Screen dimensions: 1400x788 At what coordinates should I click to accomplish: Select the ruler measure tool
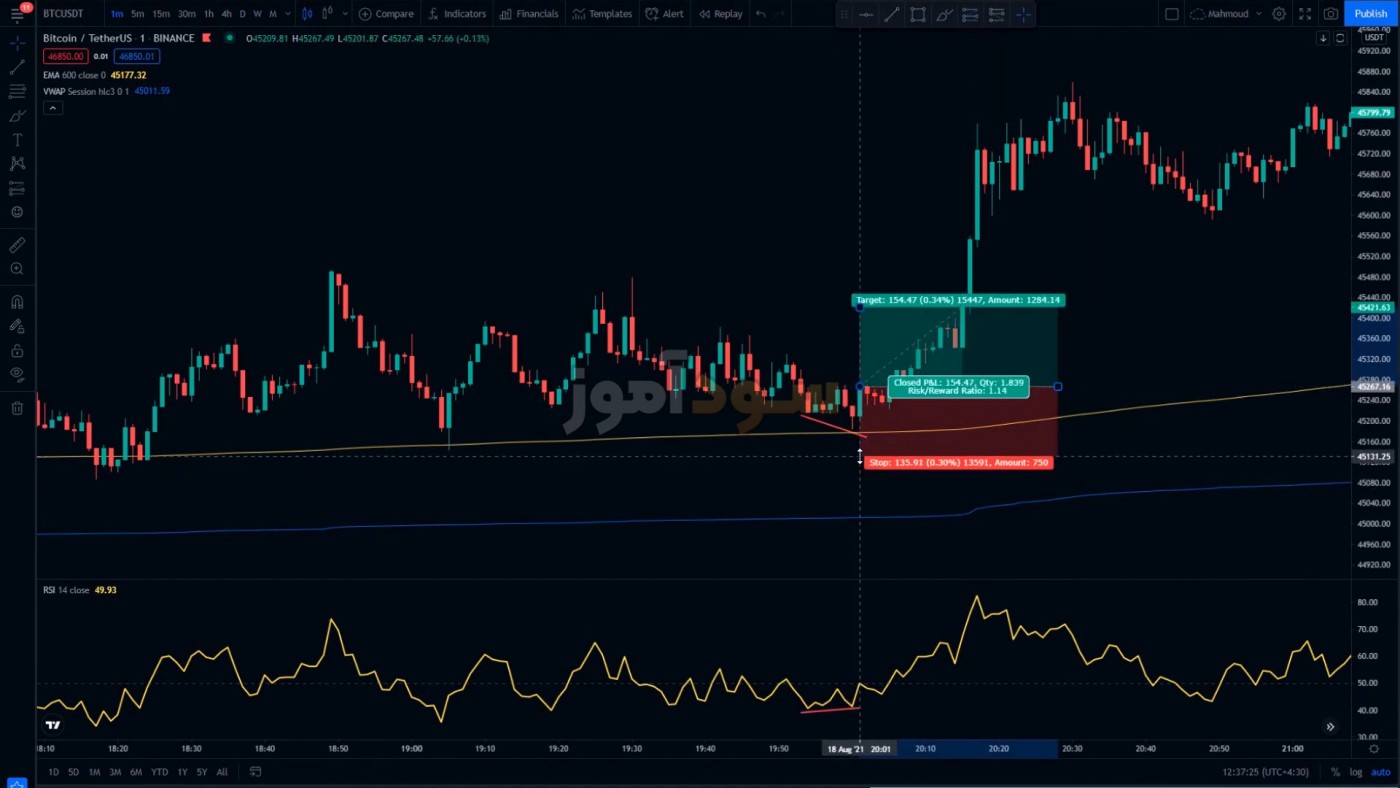(x=17, y=245)
